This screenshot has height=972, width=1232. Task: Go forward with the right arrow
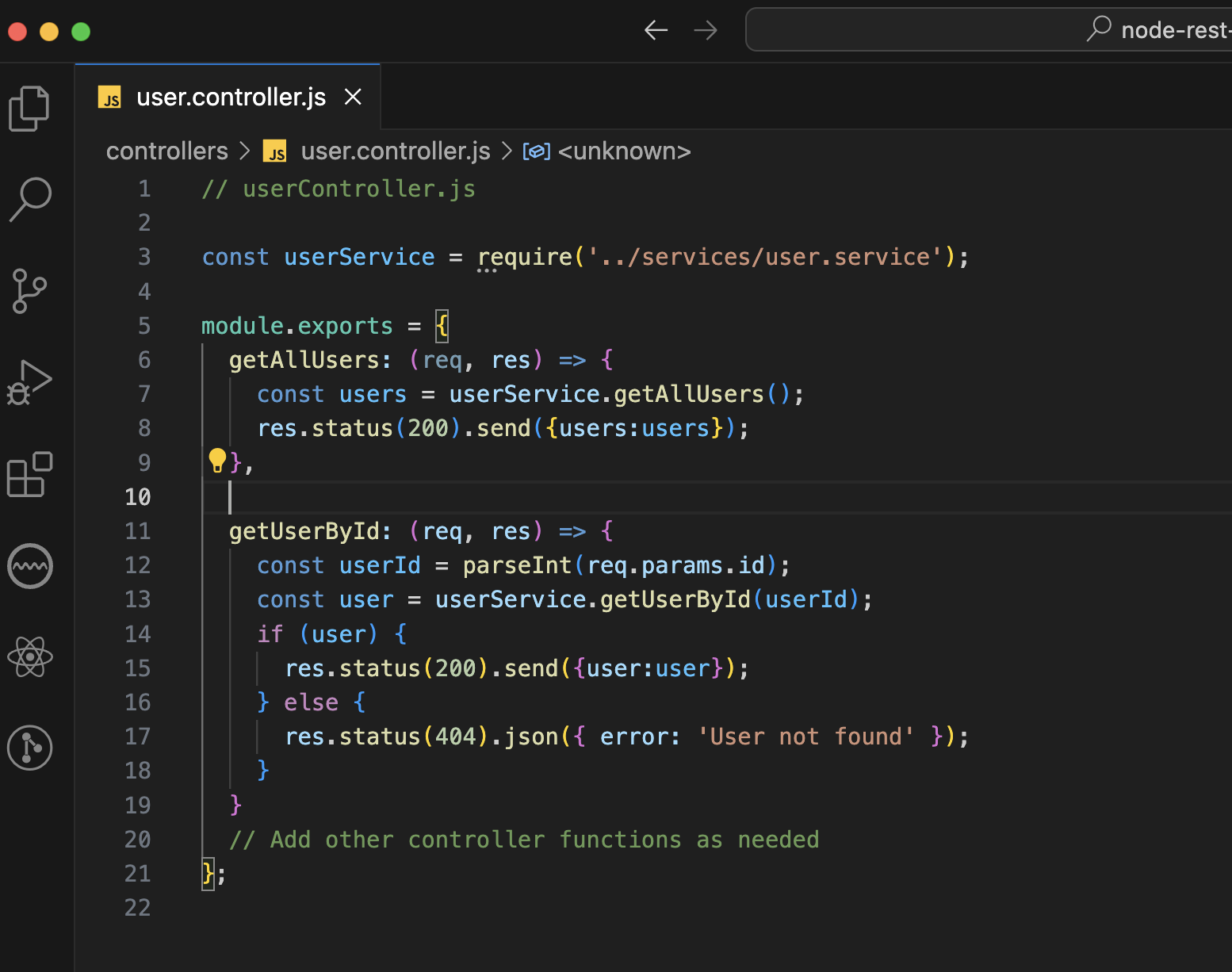click(705, 31)
